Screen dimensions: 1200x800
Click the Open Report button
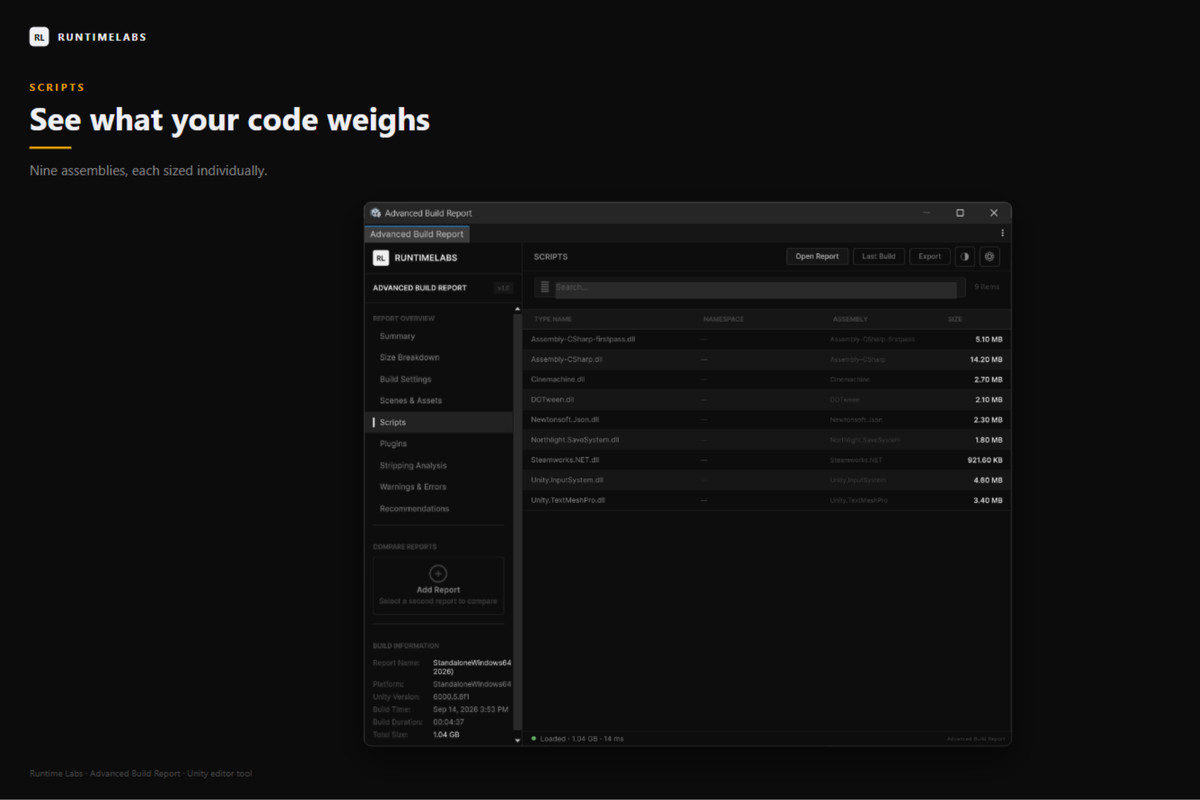coord(817,257)
